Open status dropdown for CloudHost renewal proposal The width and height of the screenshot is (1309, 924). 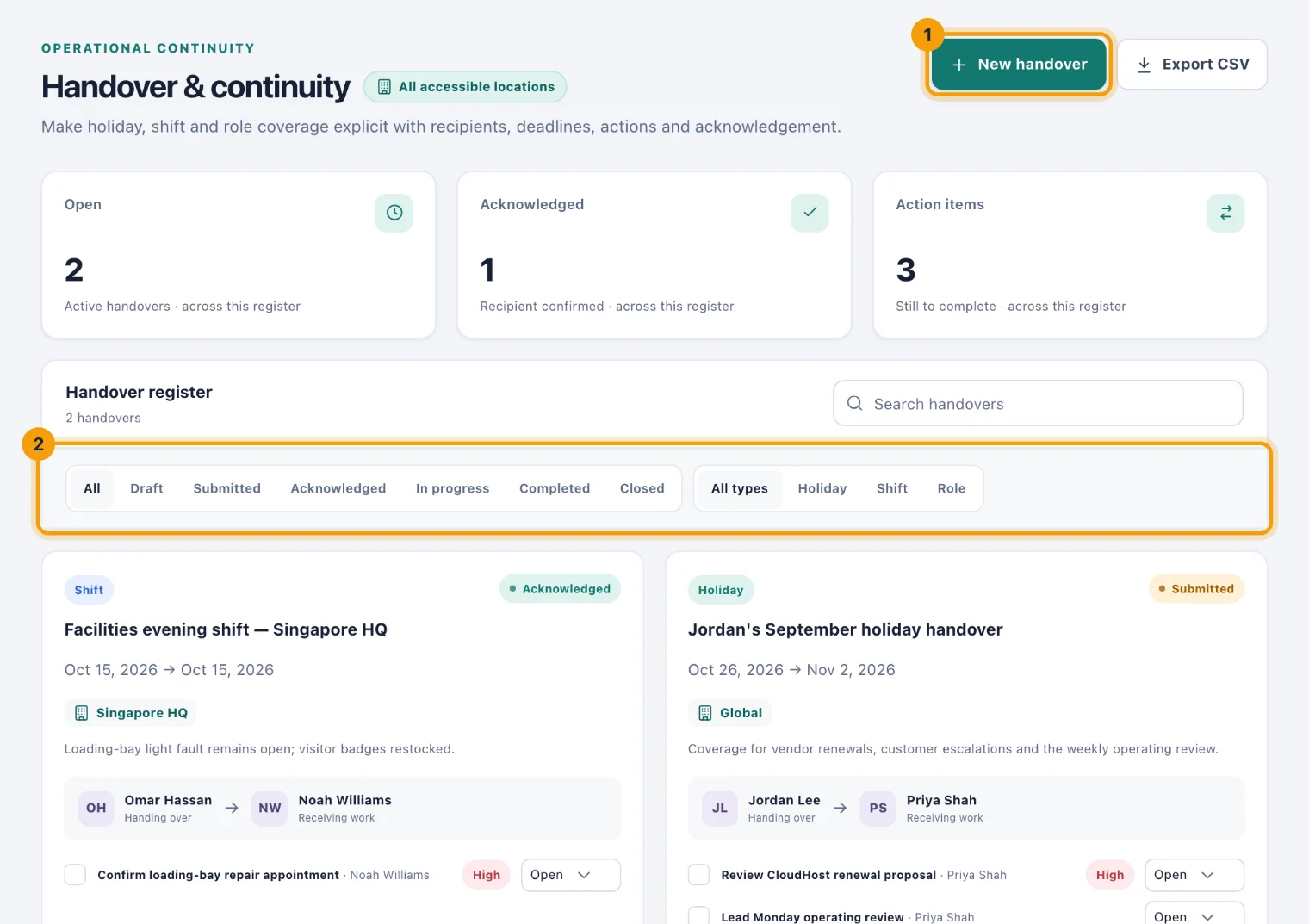(1194, 875)
